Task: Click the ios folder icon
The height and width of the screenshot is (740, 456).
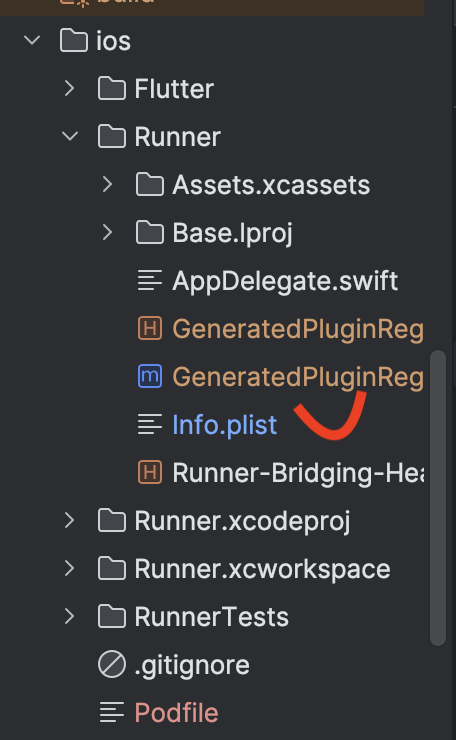Action: (74, 41)
